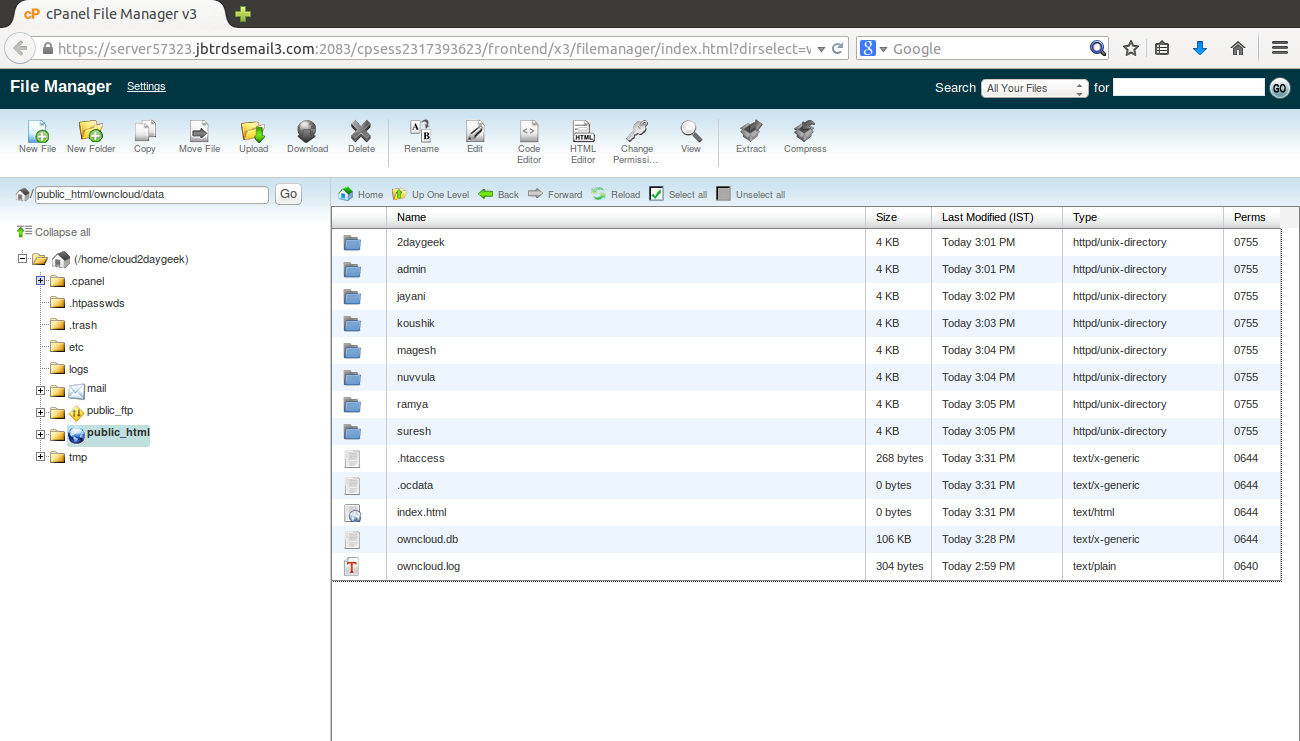
Task: Click the Compress toolbar icon
Action: point(805,132)
